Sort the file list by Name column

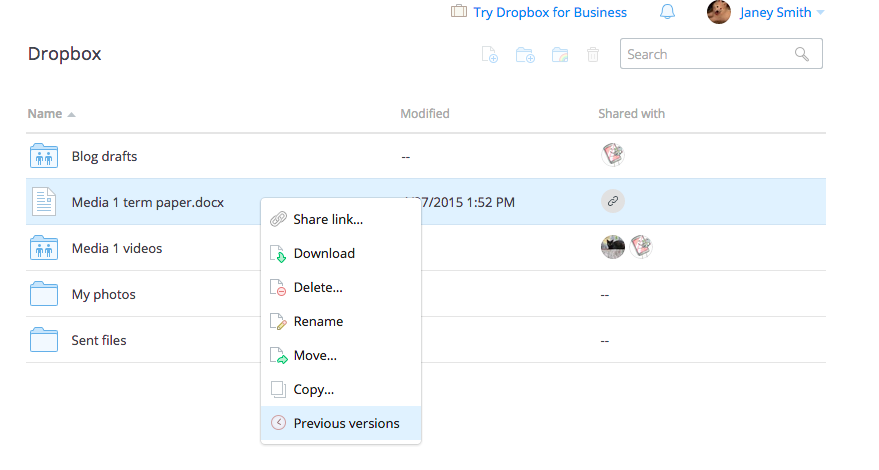(x=45, y=114)
